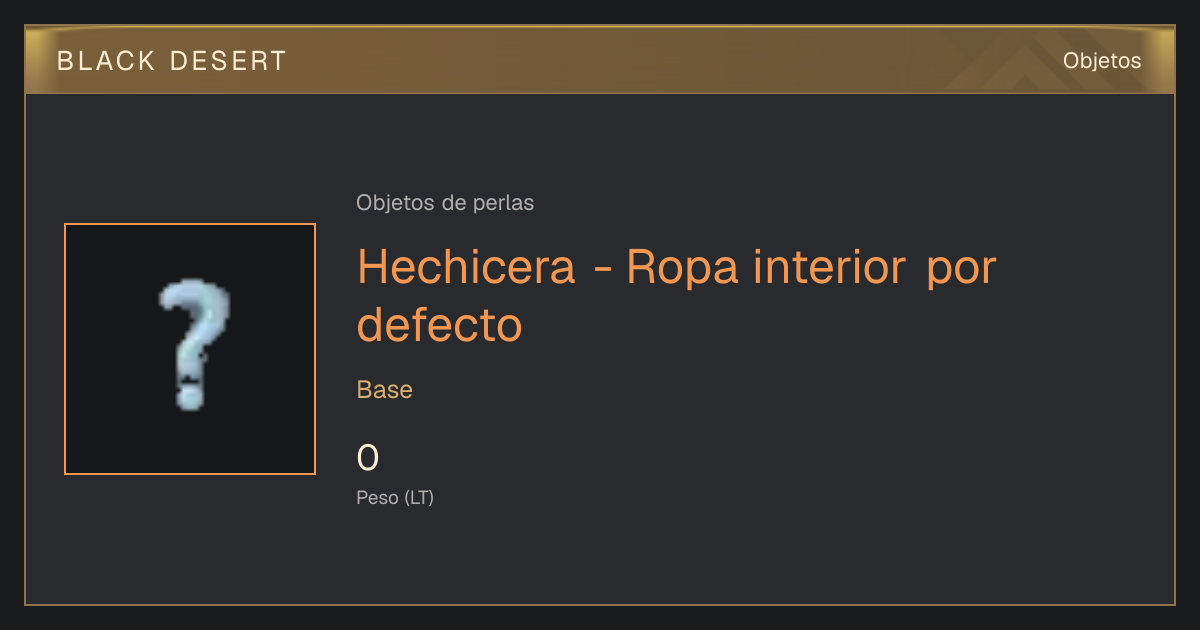Open the item thumbnail with the orange border

190,349
